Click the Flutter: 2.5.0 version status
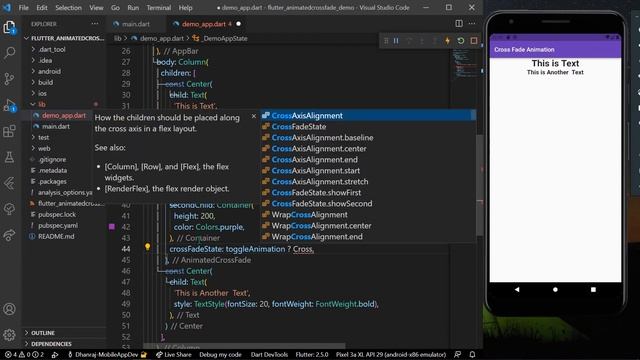This screenshot has width=640, height=360. (x=312, y=355)
